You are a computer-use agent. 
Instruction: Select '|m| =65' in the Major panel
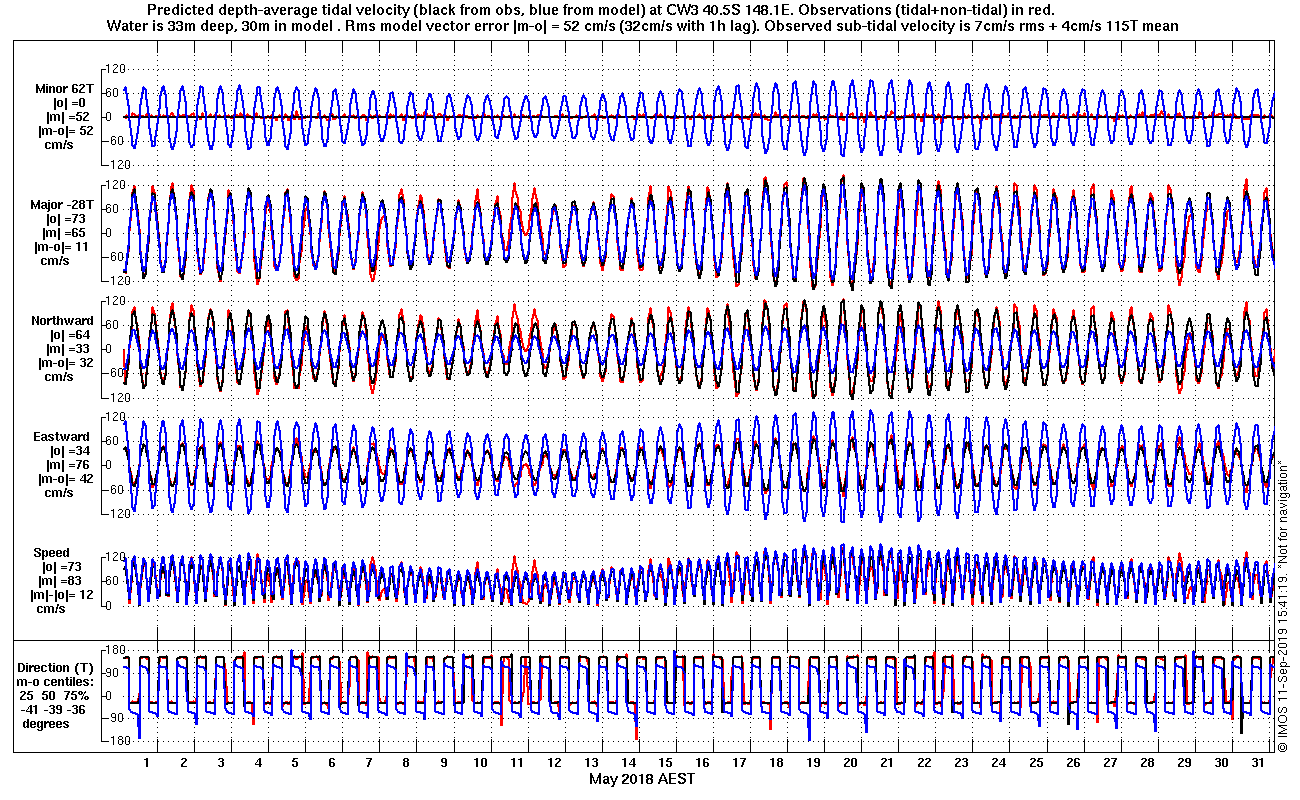click(x=66, y=232)
